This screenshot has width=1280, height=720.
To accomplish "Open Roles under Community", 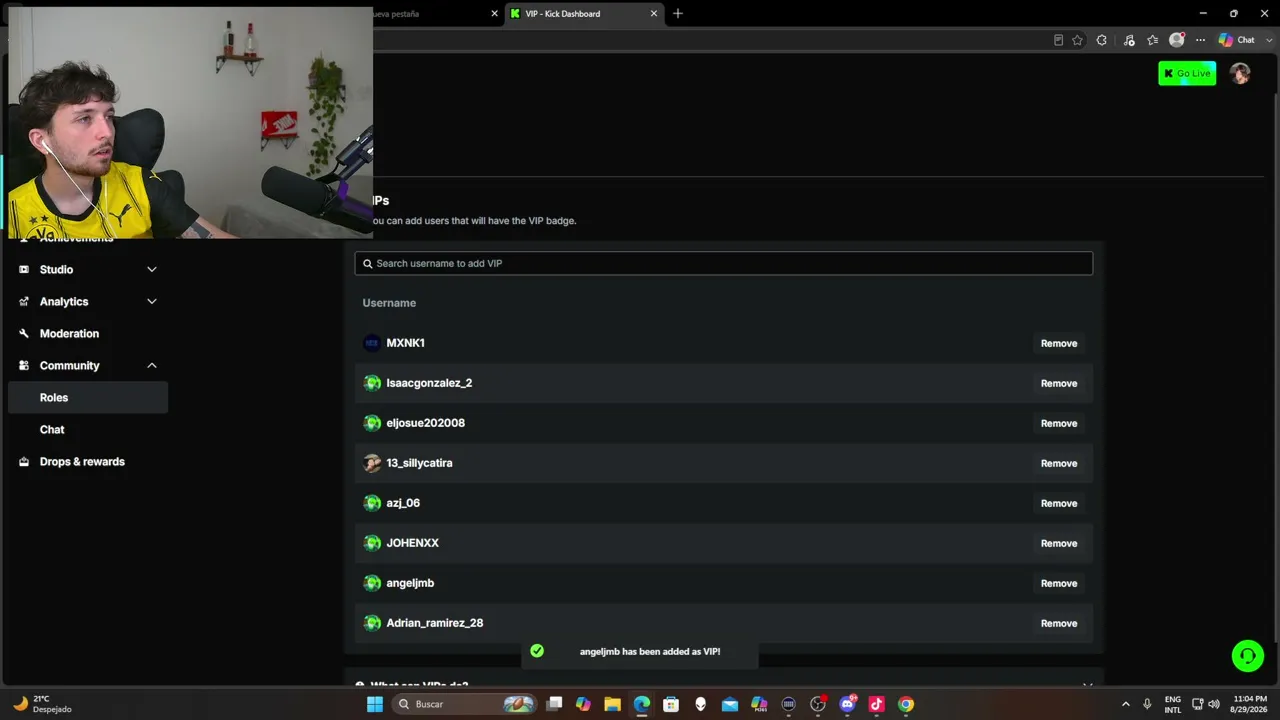I will tap(88, 397).
